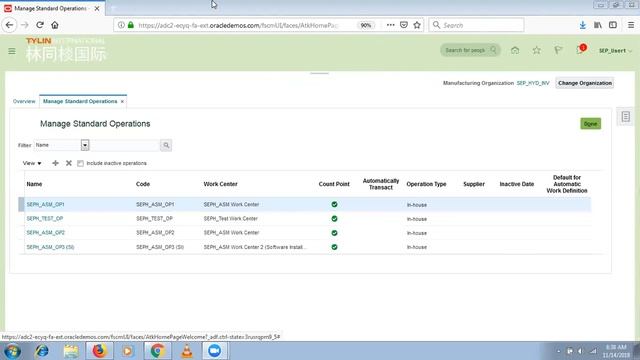The width and height of the screenshot is (640, 360).
Task: Close the Manage Standard Operations page tab
Action: click(122, 102)
